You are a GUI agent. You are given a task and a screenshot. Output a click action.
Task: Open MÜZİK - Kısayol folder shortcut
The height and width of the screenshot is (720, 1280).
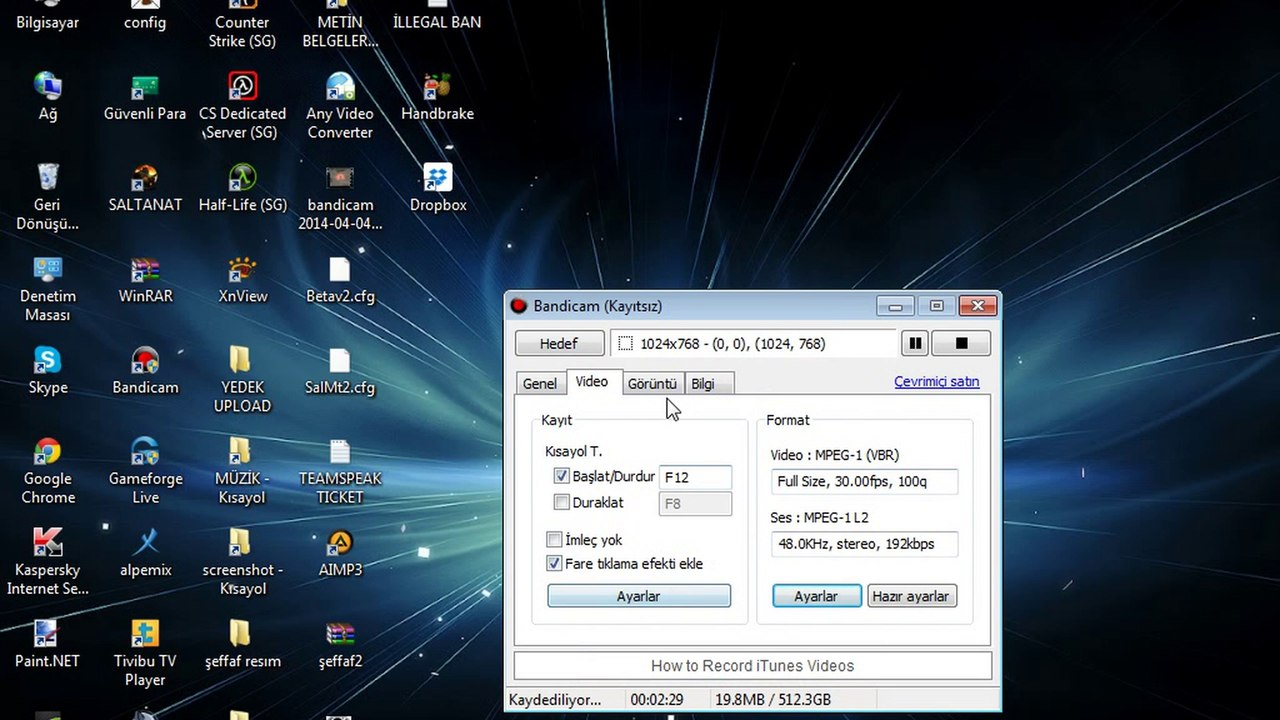pos(242,471)
